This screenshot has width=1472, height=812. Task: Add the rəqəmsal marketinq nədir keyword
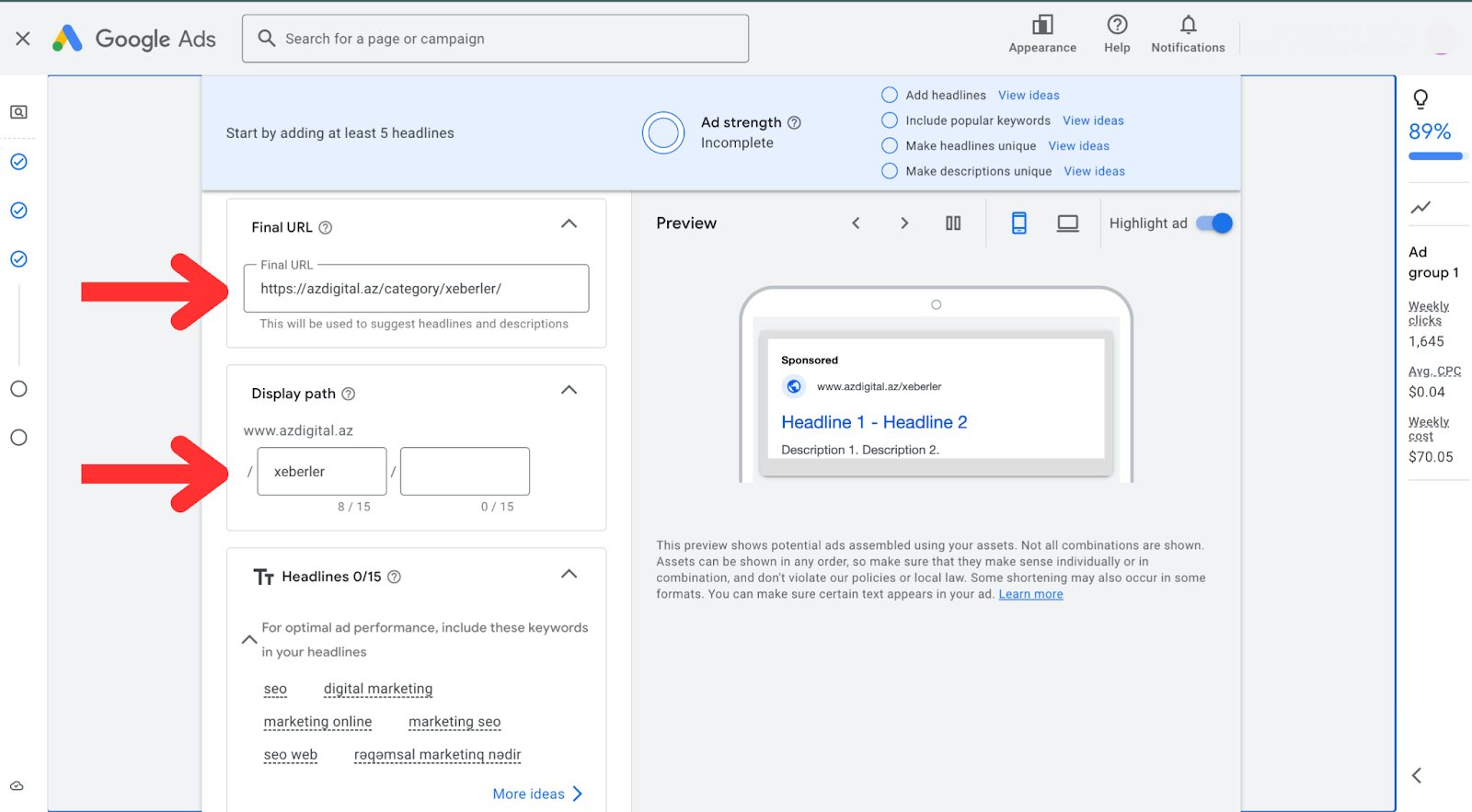point(438,755)
